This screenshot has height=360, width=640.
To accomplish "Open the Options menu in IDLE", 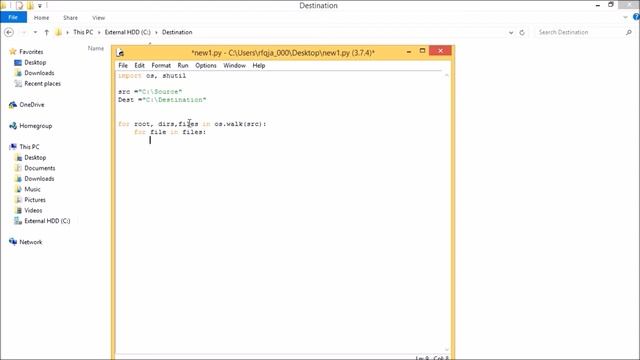I will (x=206, y=65).
